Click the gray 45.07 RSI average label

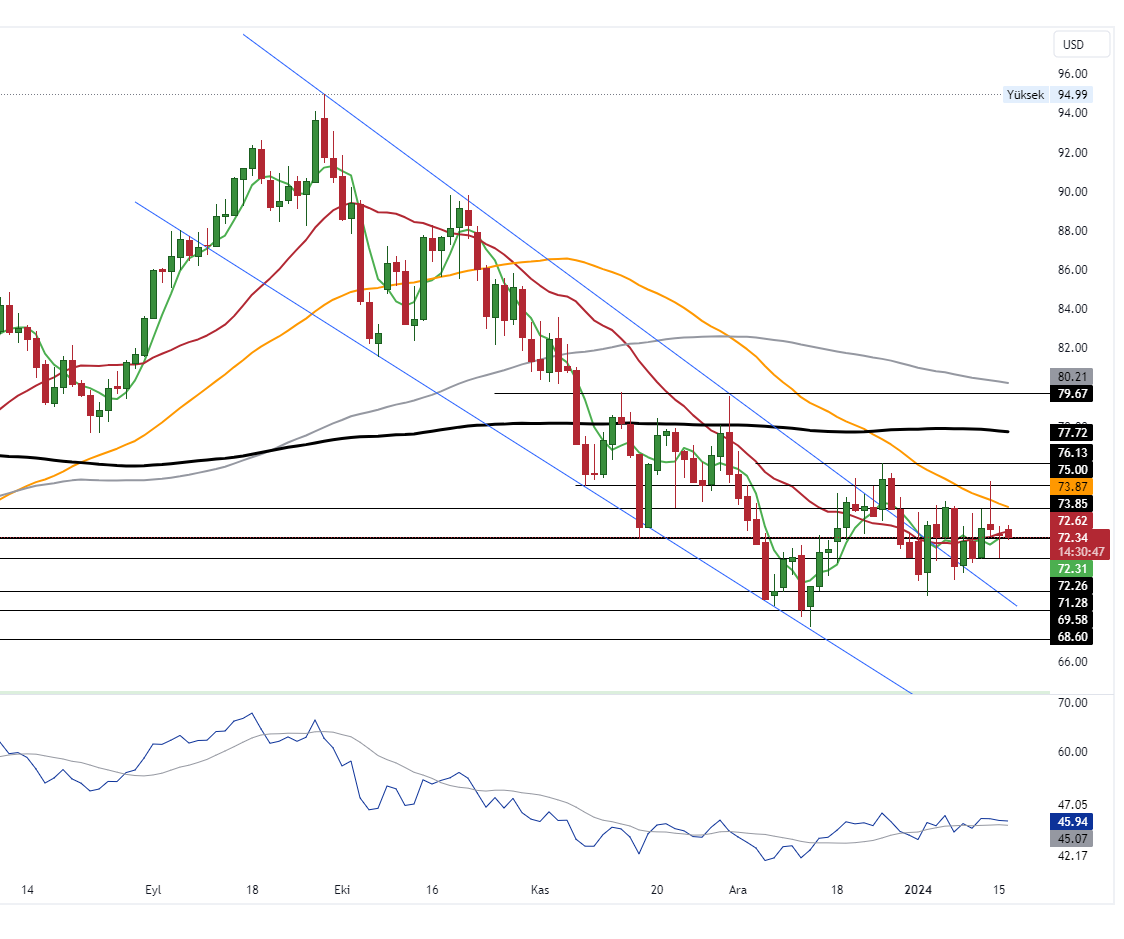1071,839
